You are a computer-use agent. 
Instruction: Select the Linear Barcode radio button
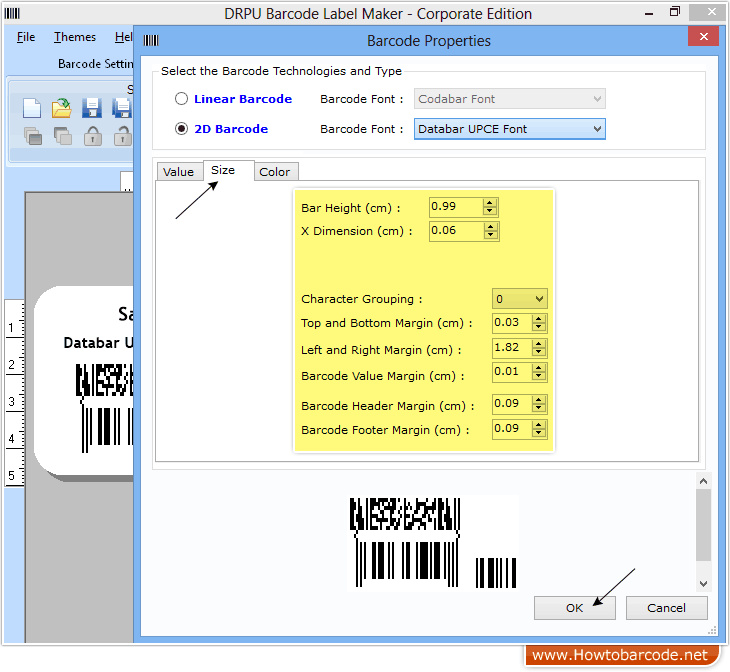[x=181, y=99]
